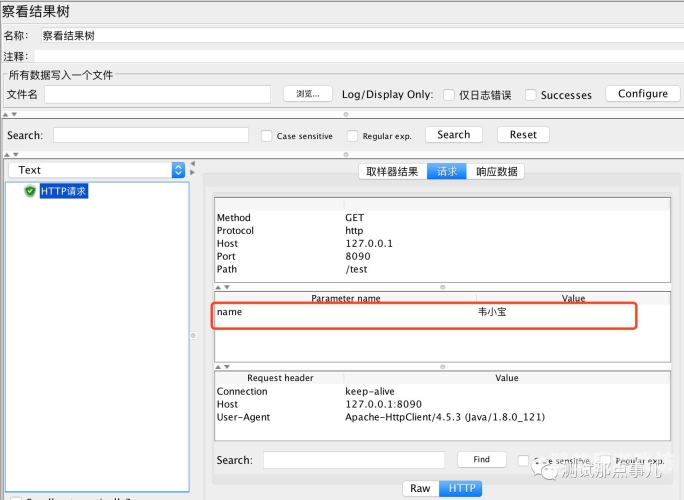
Task: Click the Apache-HttpClient User-Agent value
Action: pyautogui.click(x=445, y=417)
